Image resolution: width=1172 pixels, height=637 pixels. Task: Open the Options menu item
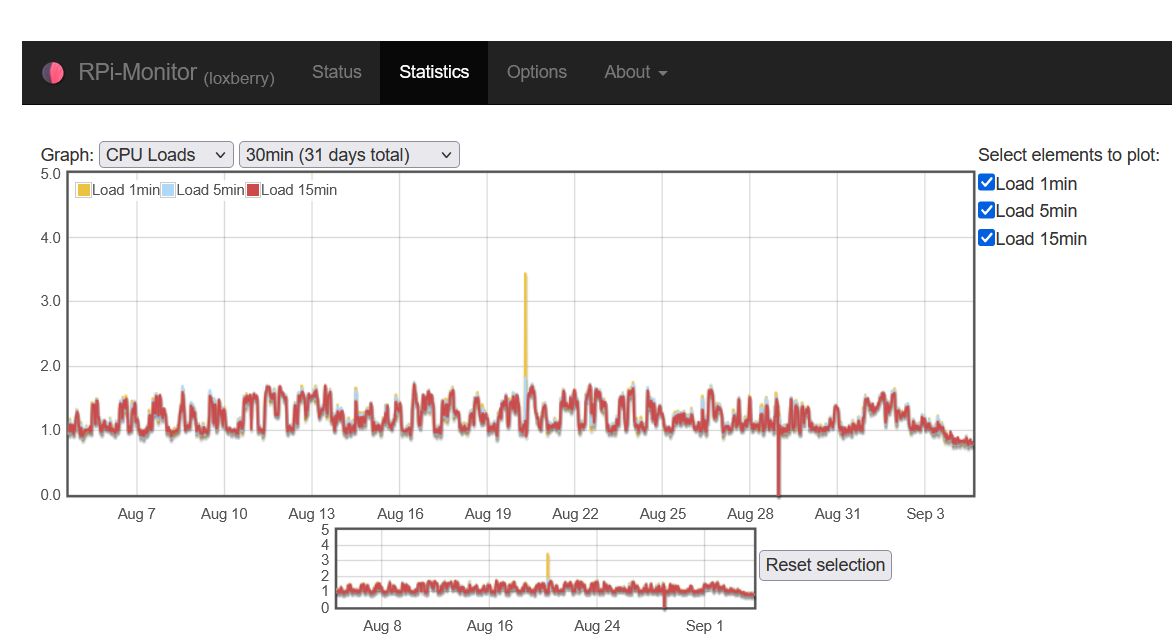(537, 72)
